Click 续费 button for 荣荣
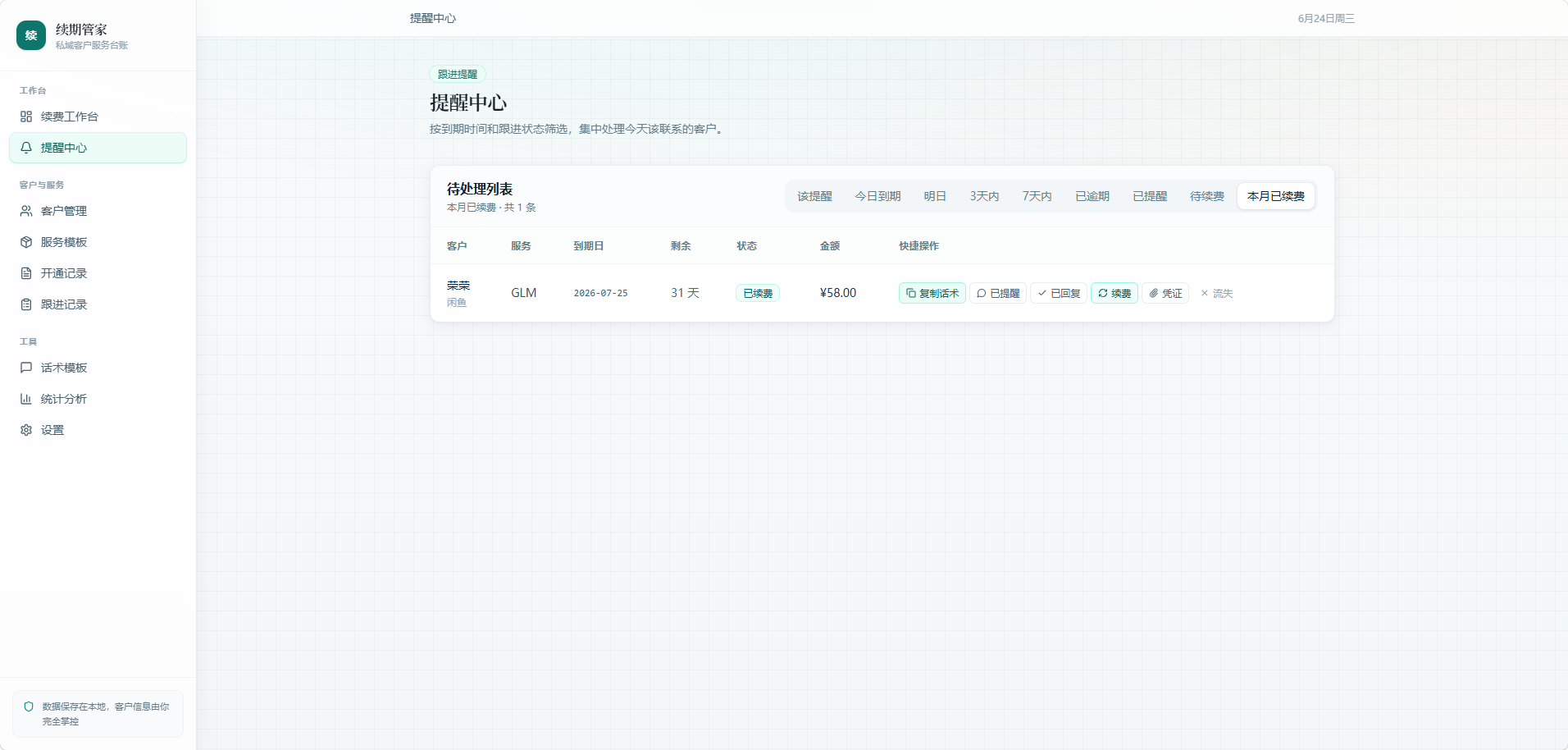The height and width of the screenshot is (750, 1568). point(1114,293)
